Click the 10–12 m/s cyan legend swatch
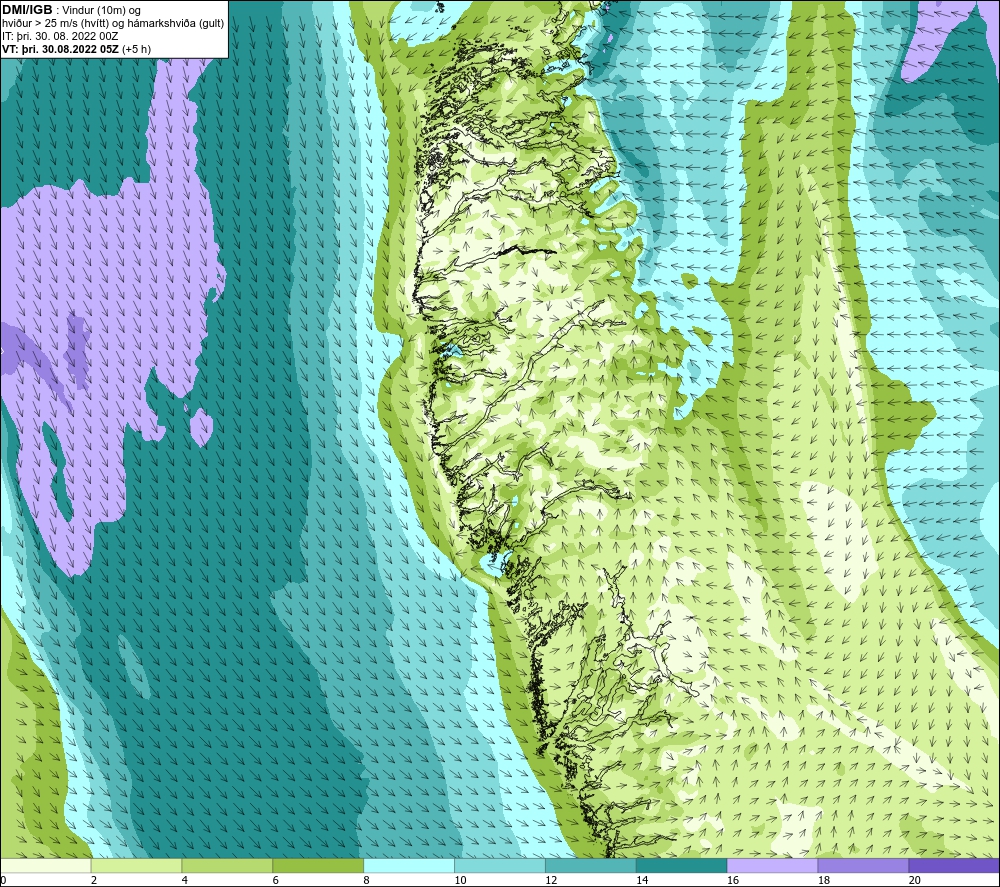The height and width of the screenshot is (887, 1000). (x=500, y=866)
